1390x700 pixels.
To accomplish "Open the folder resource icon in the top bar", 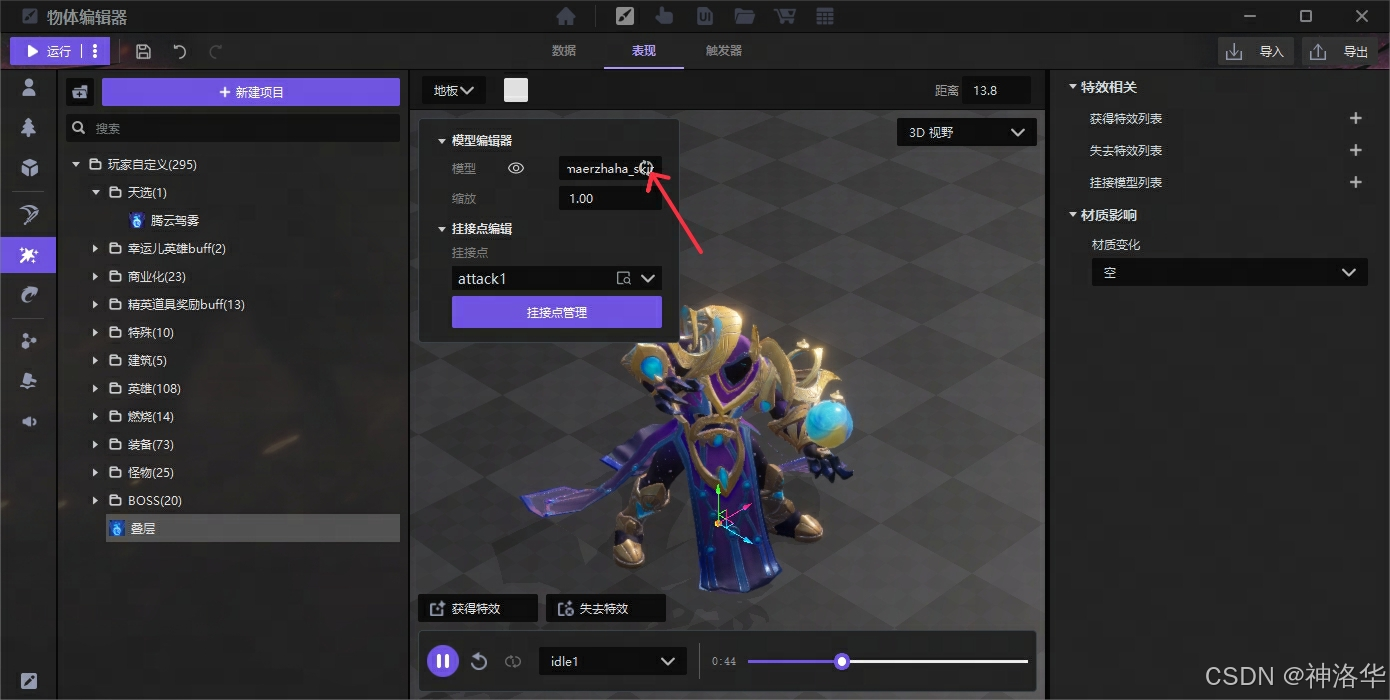I will coord(744,16).
